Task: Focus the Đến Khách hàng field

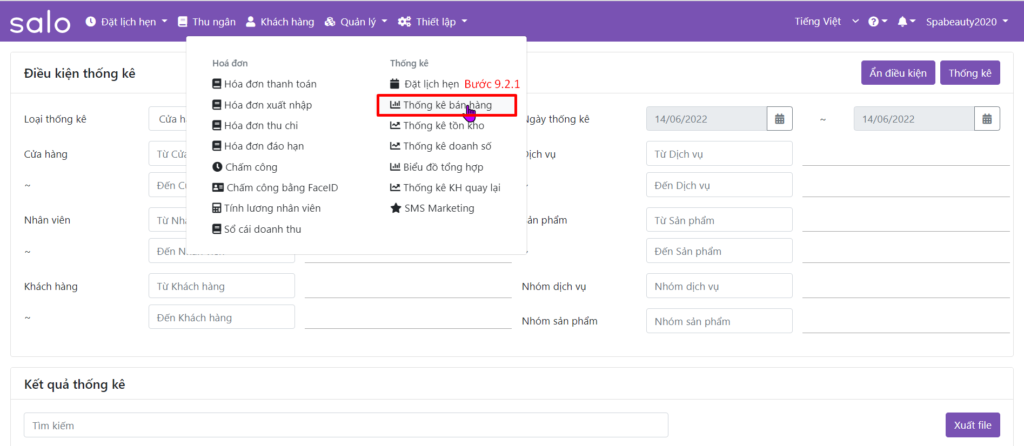Action: pyautogui.click(x=222, y=317)
